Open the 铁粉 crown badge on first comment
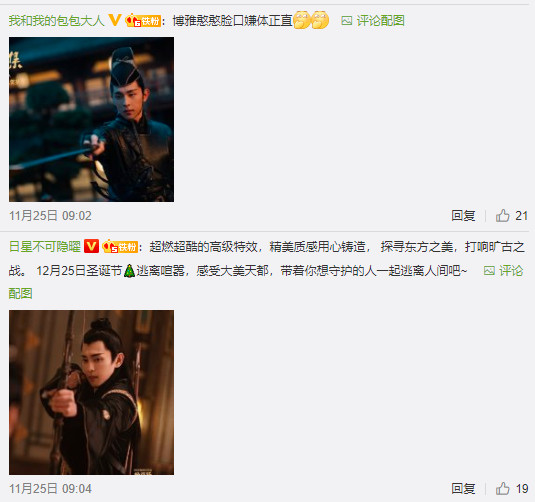This screenshot has width=535, height=502. (143, 20)
